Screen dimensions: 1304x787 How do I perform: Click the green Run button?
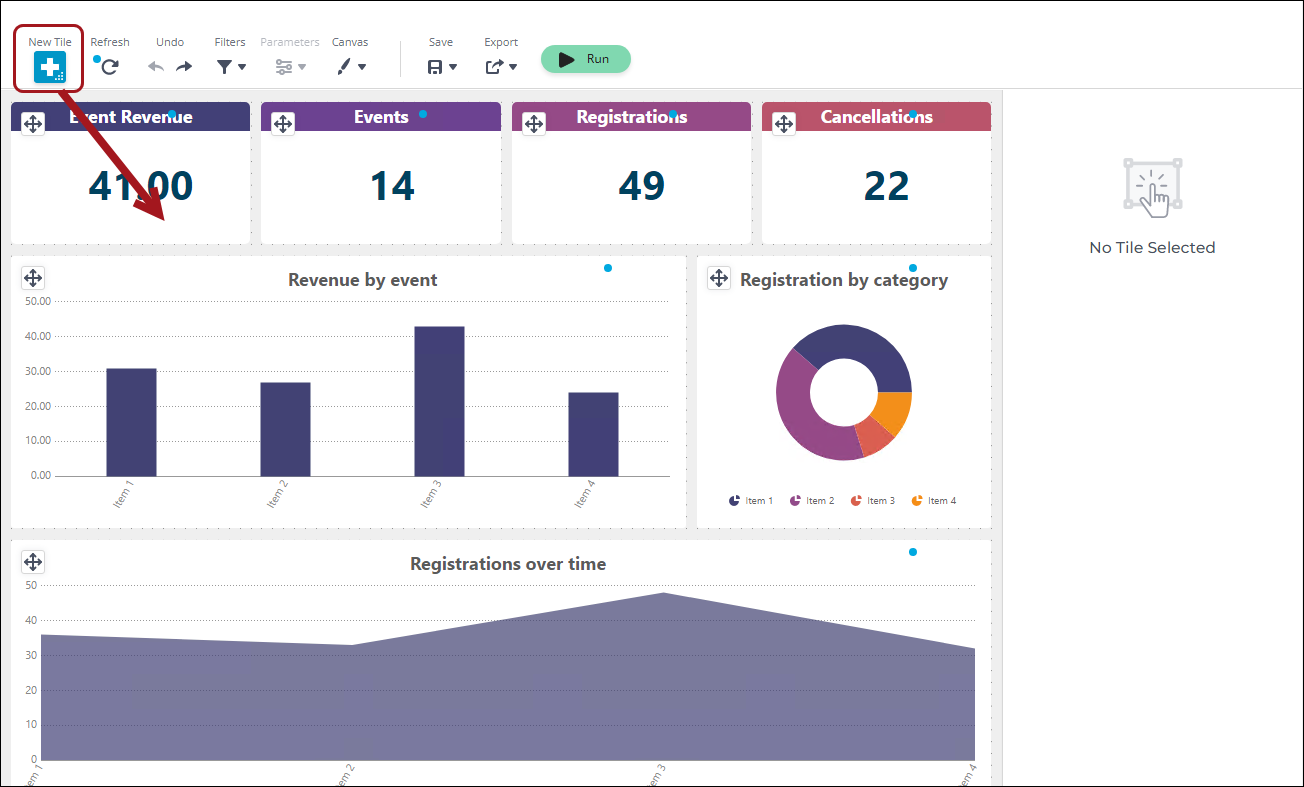click(x=586, y=59)
